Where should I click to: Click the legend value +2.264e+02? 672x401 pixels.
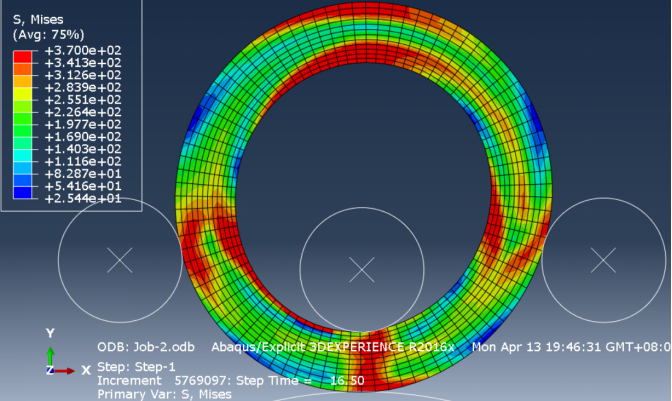[83, 112]
